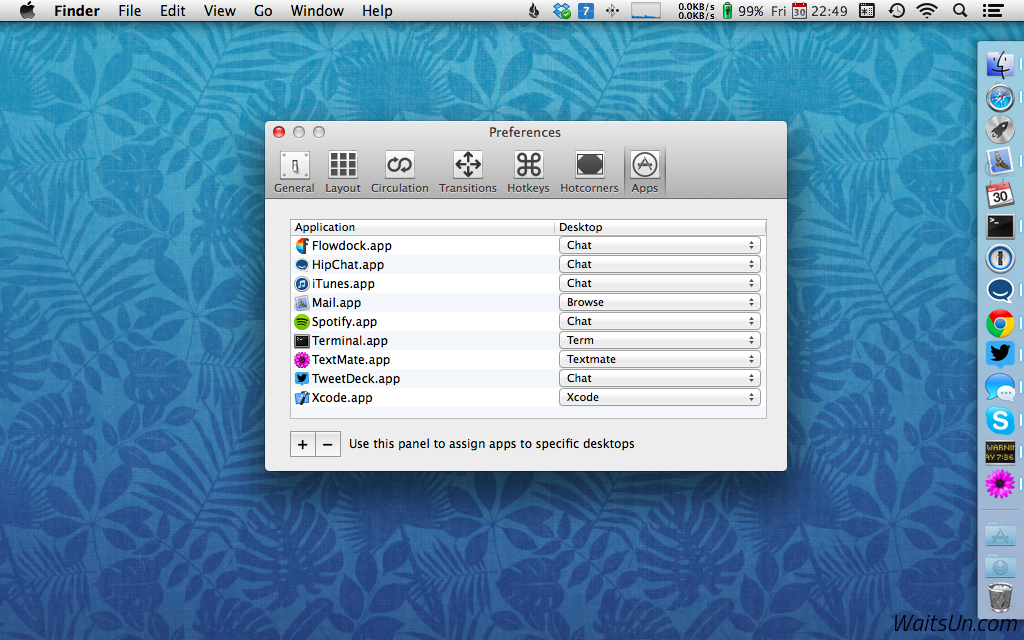
Task: Open the Window menu in menu bar
Action: click(316, 11)
